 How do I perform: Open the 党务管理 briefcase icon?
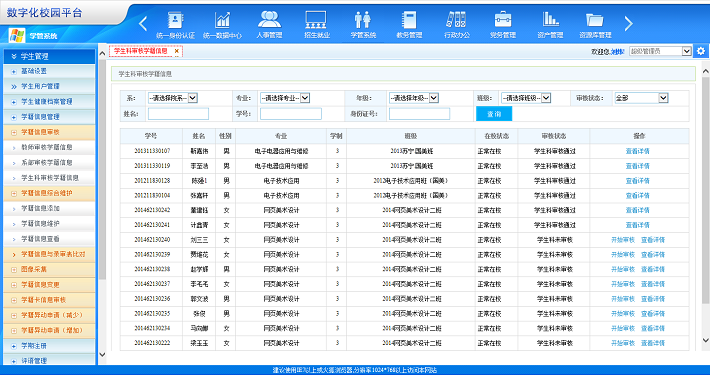(x=503, y=20)
